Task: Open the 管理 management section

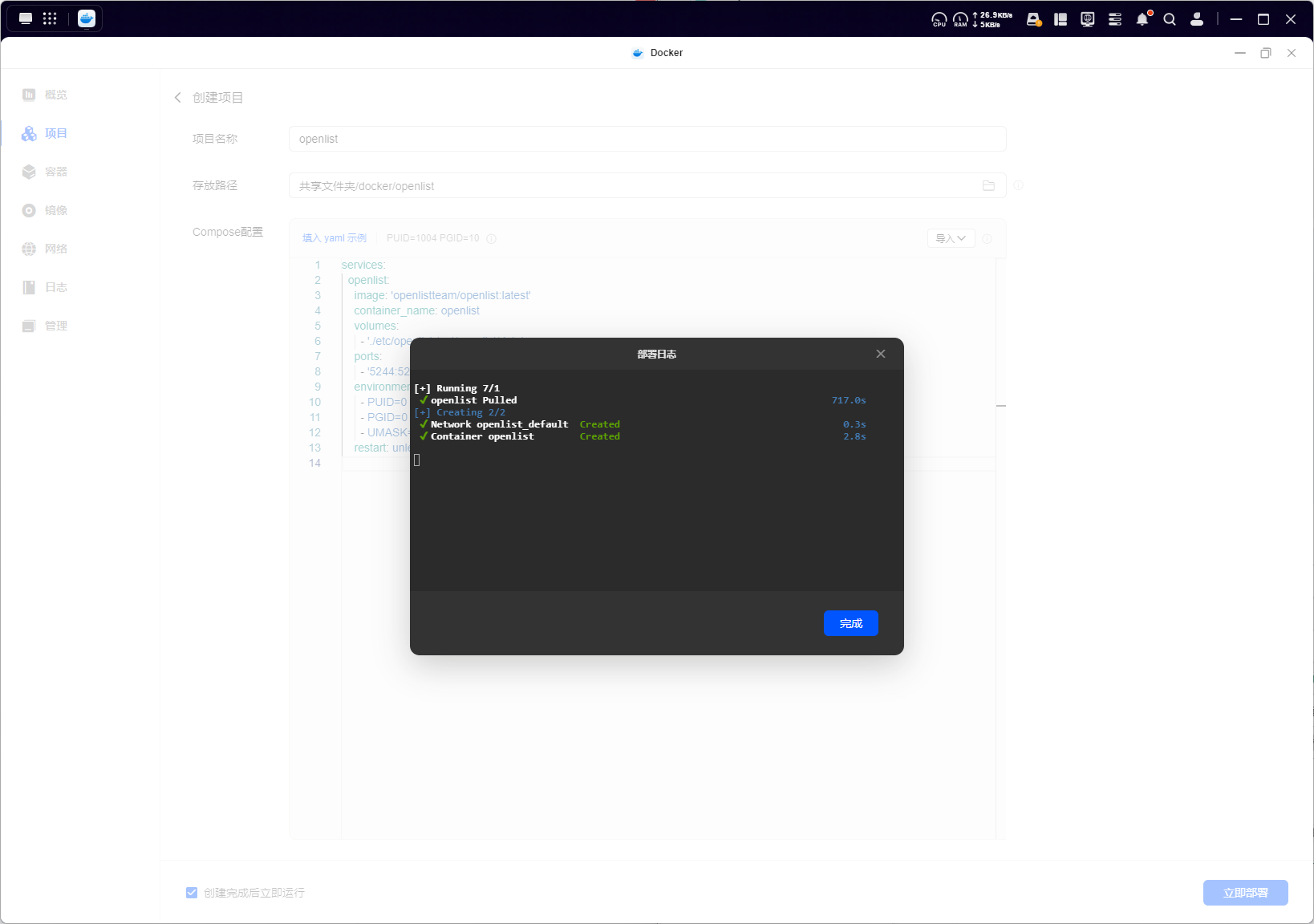Action: 45,326
